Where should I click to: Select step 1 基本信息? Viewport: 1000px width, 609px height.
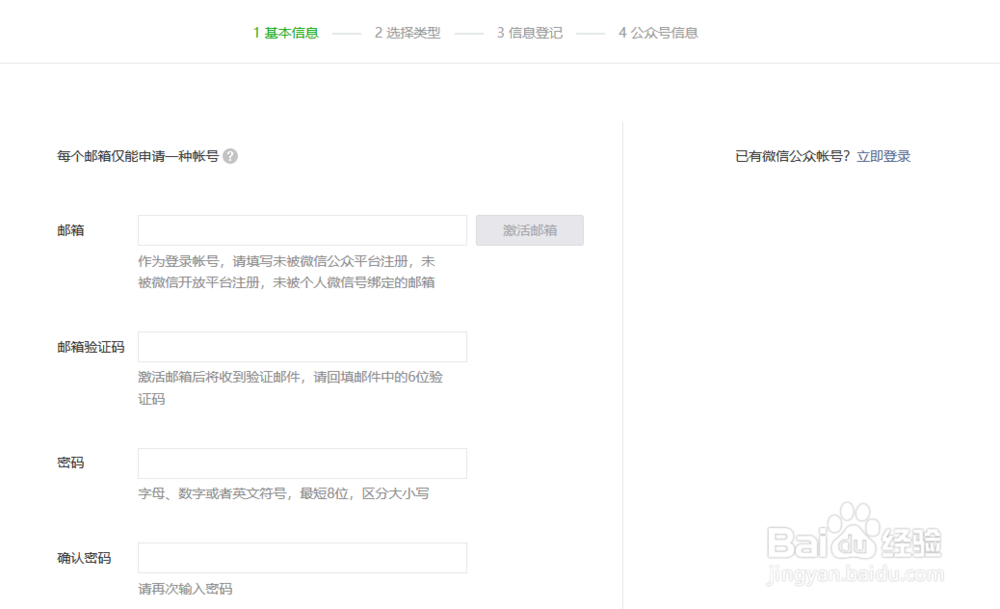click(286, 33)
